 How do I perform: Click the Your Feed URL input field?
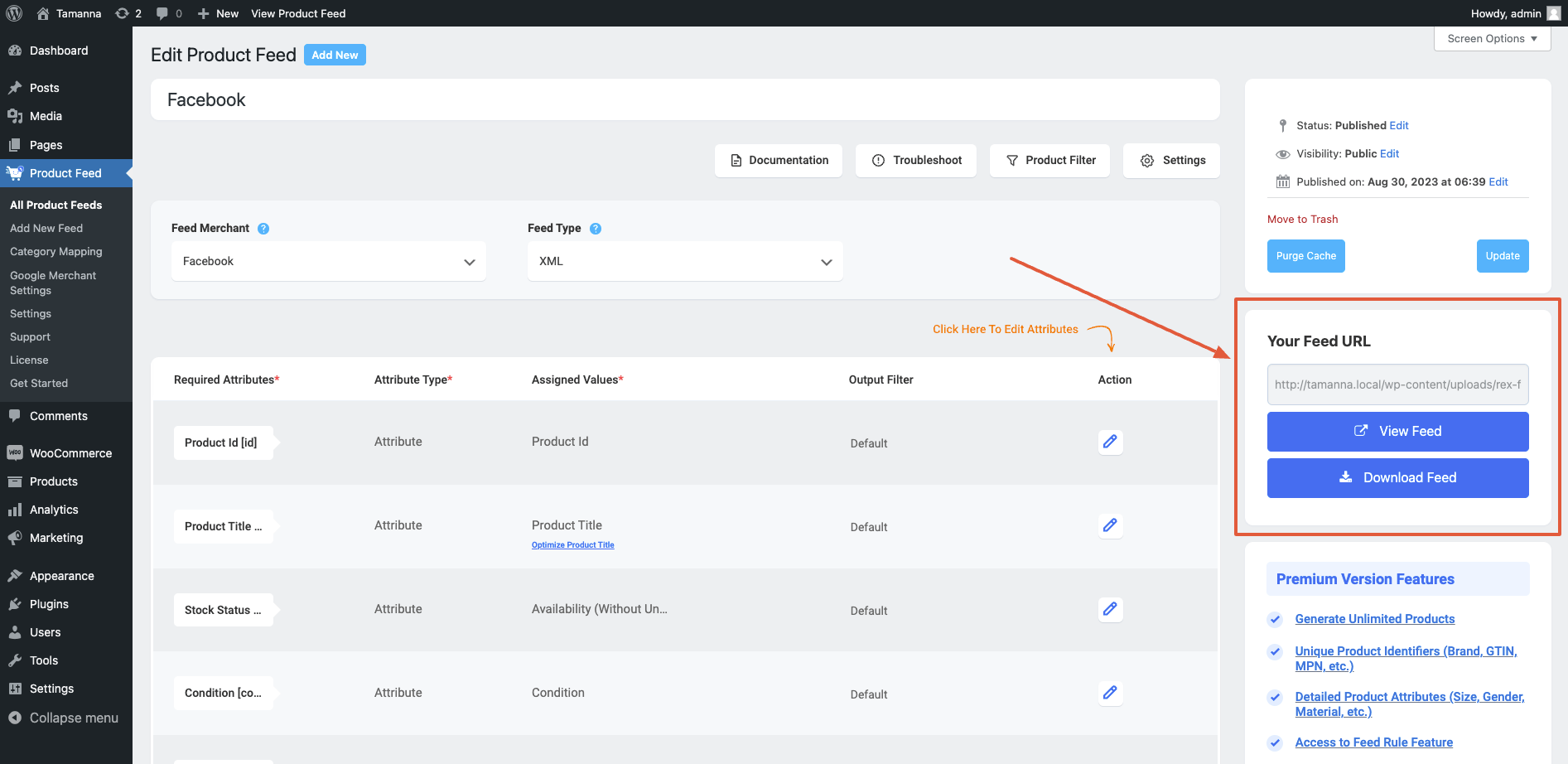coord(1397,384)
